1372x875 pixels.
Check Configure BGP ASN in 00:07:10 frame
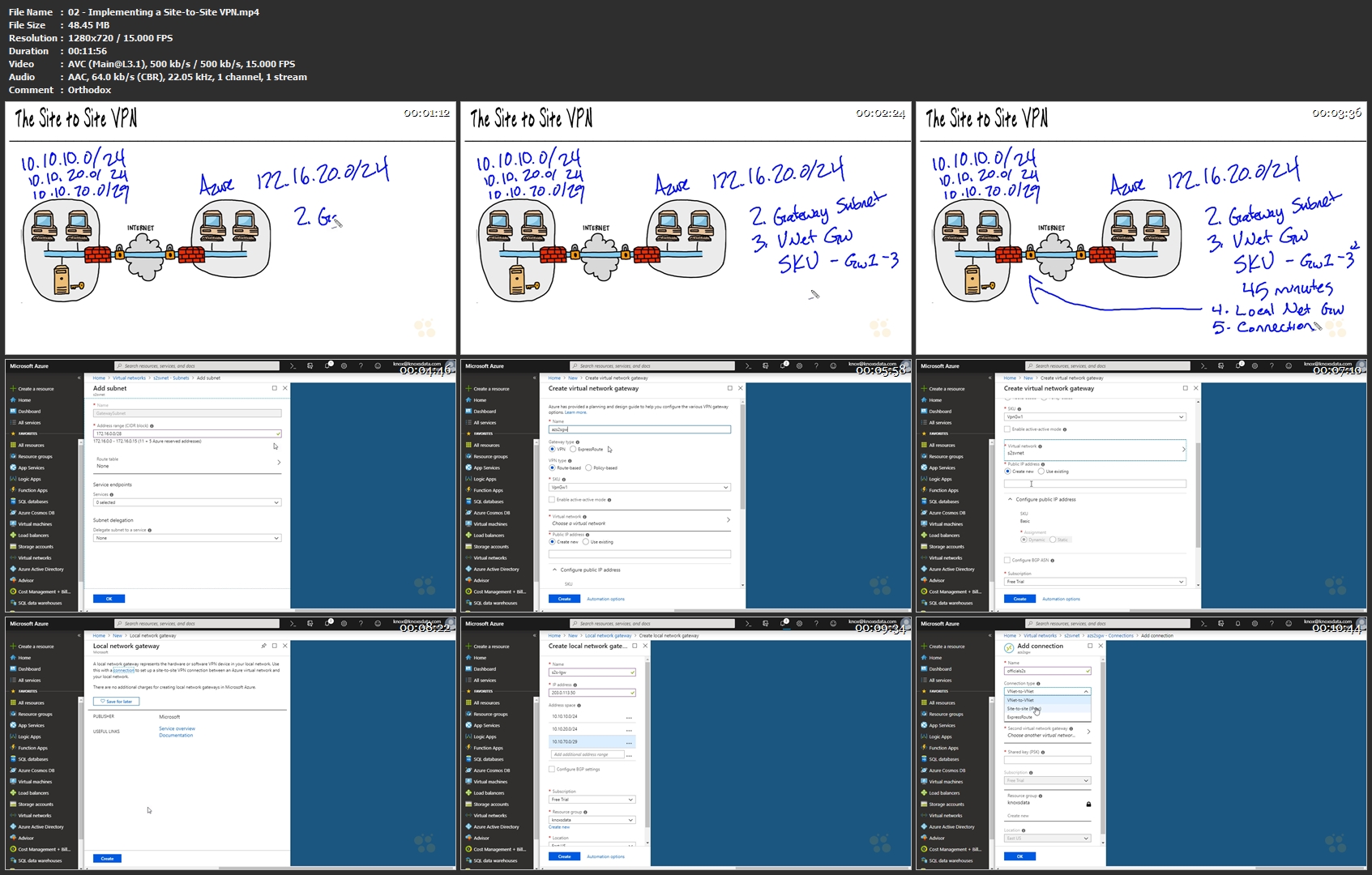tap(1007, 560)
